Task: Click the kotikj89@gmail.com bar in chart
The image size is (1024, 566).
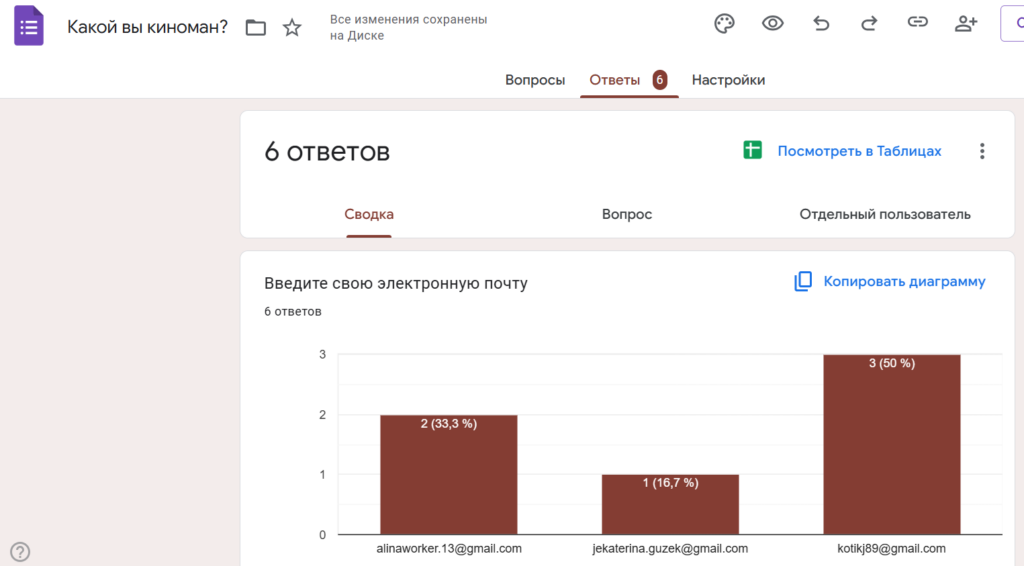Action: tap(891, 445)
